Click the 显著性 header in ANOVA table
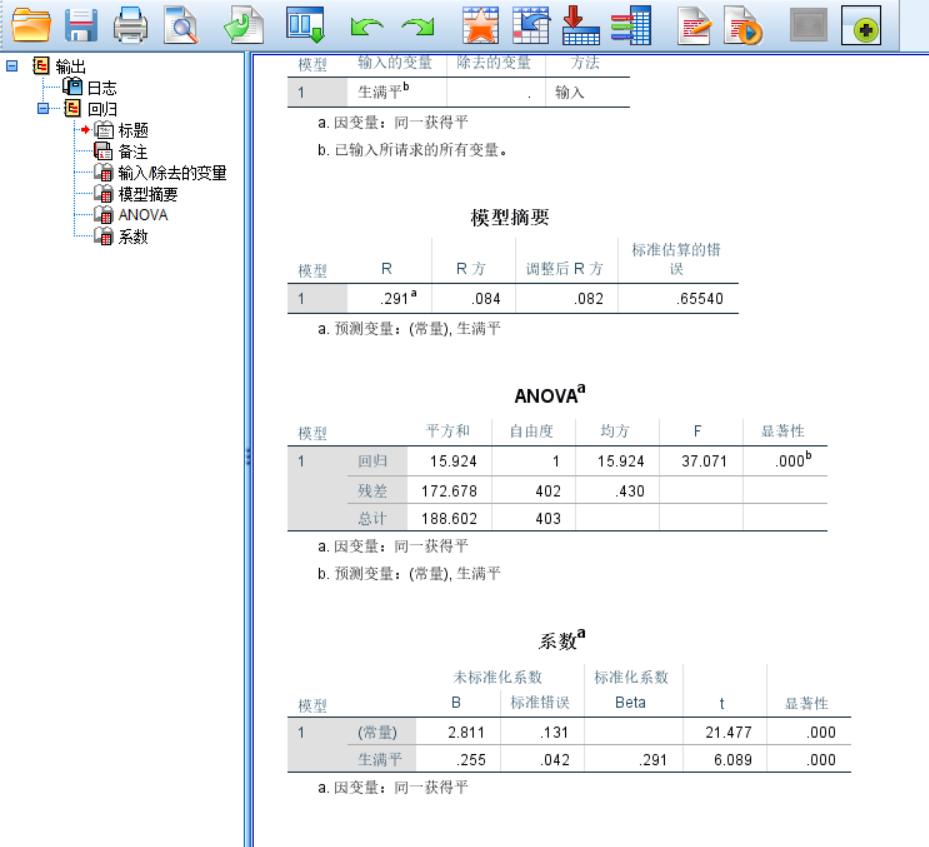The image size is (929, 847). (x=783, y=431)
